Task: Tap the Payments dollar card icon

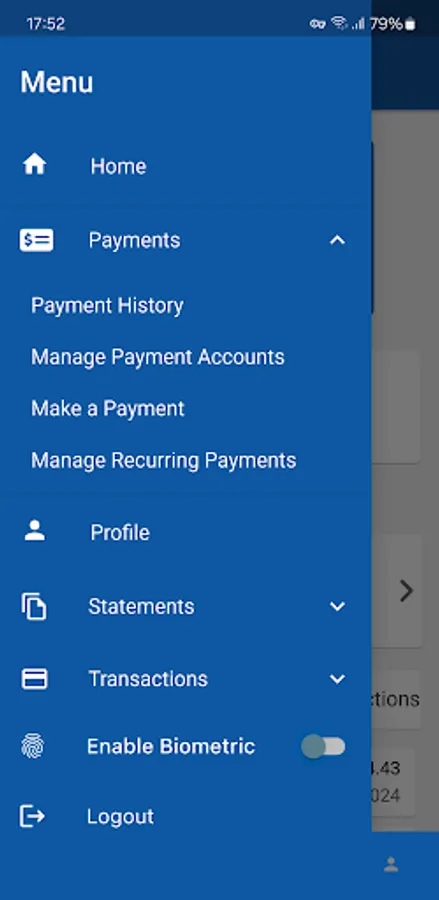Action: point(36,240)
